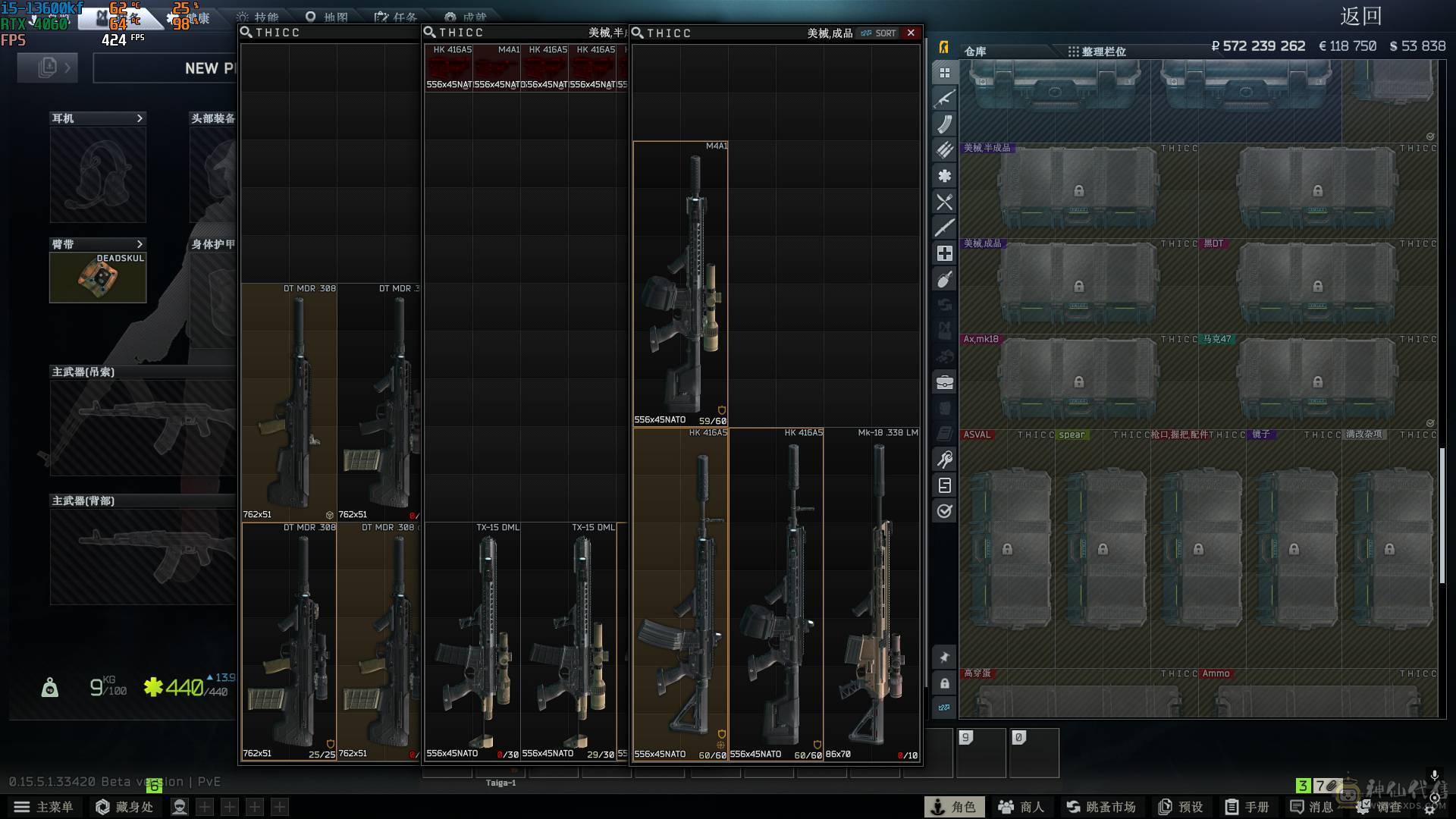
Task: Expand the 臂带 slot arrow
Action: [139, 244]
